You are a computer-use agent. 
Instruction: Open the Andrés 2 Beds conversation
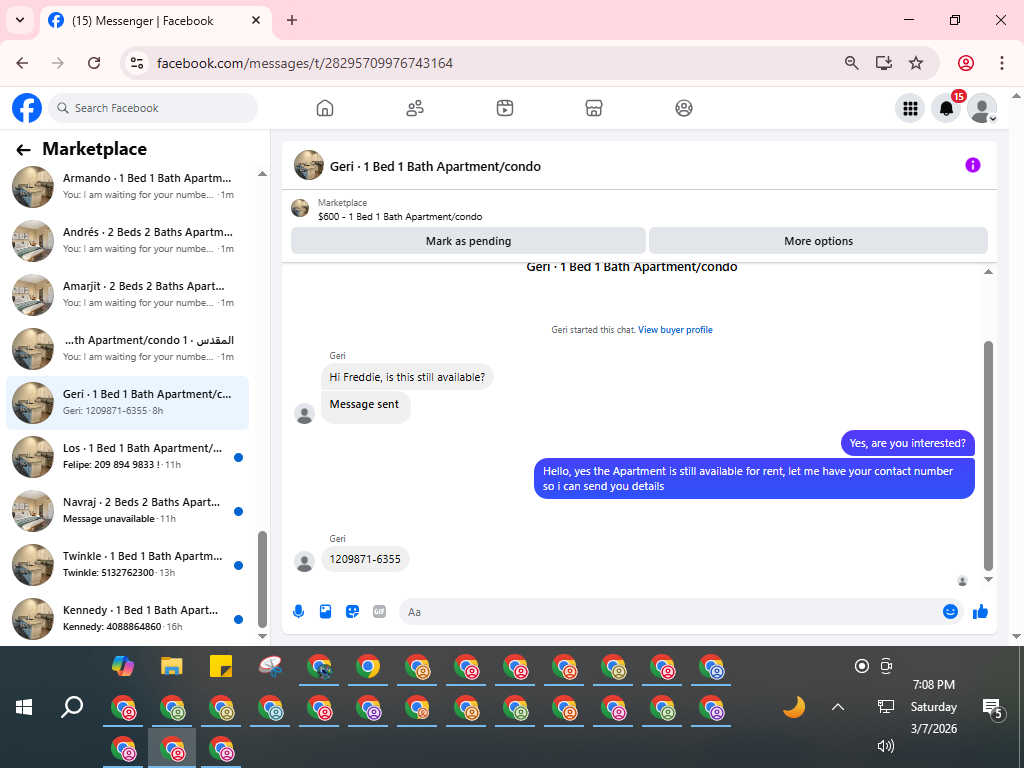pyautogui.click(x=128, y=240)
